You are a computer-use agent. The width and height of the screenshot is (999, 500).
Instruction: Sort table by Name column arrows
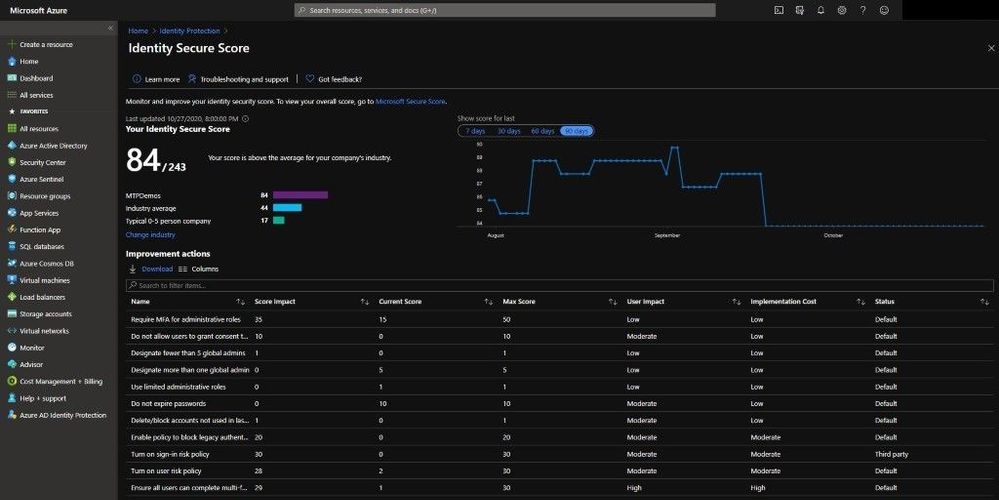click(240, 302)
